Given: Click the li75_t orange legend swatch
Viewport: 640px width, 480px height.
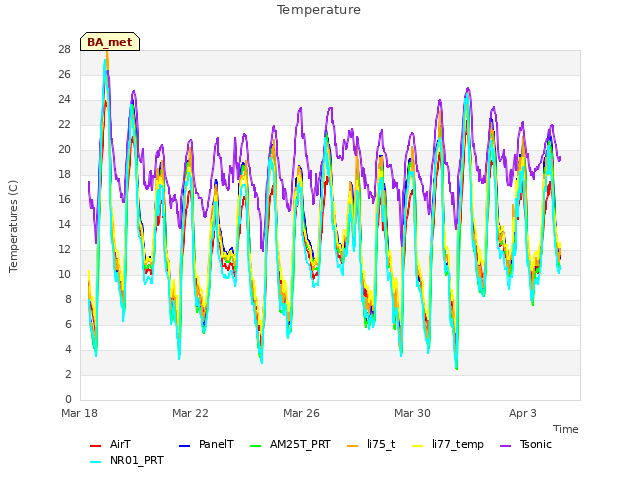Looking at the screenshot, I should pos(353,446).
